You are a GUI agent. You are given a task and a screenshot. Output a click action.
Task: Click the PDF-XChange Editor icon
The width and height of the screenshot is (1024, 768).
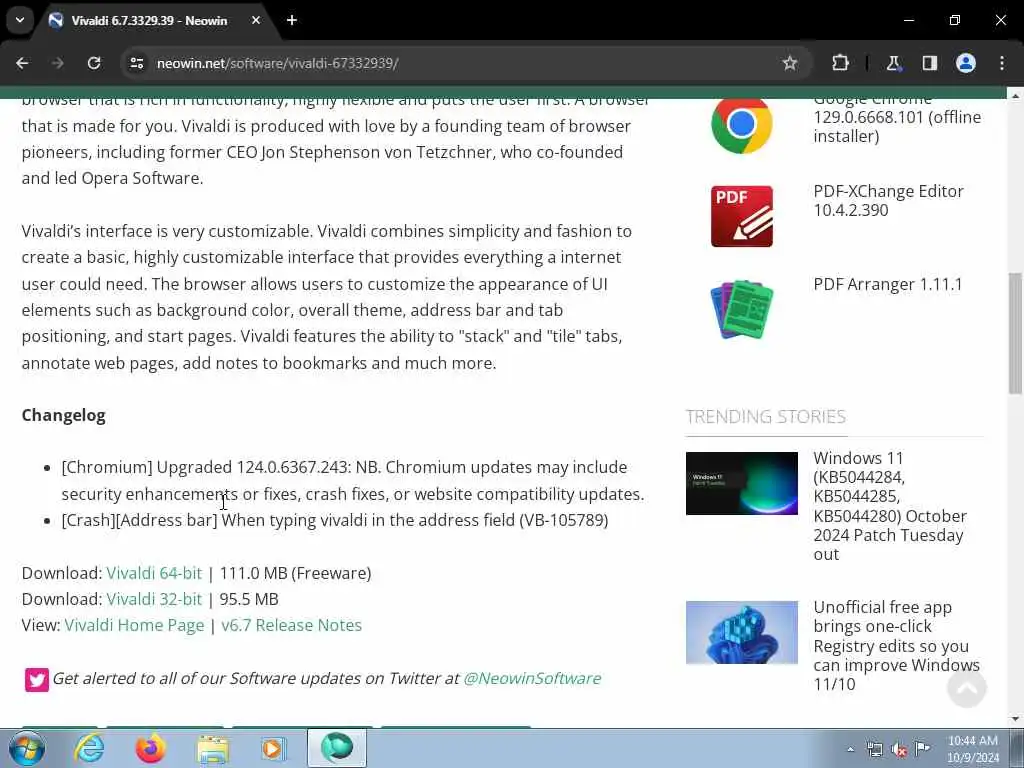(741, 216)
